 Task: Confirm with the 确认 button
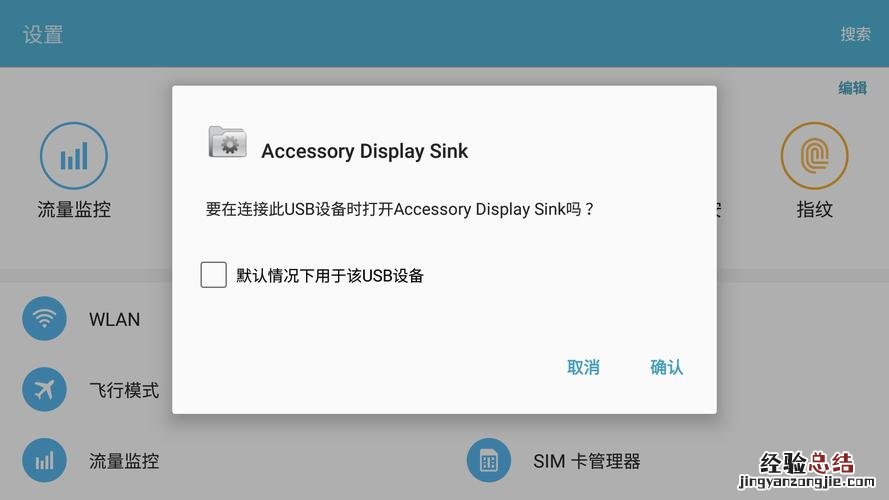coord(667,367)
